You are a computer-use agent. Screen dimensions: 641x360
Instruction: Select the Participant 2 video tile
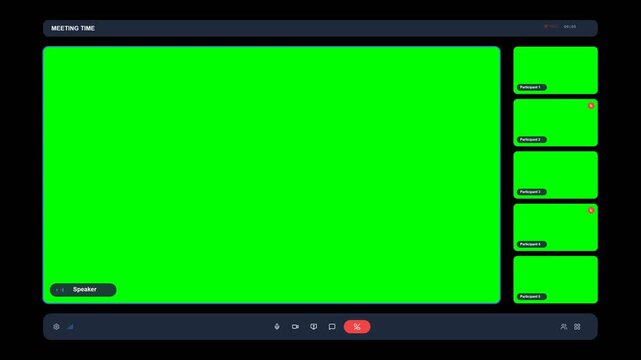[x=556, y=123]
